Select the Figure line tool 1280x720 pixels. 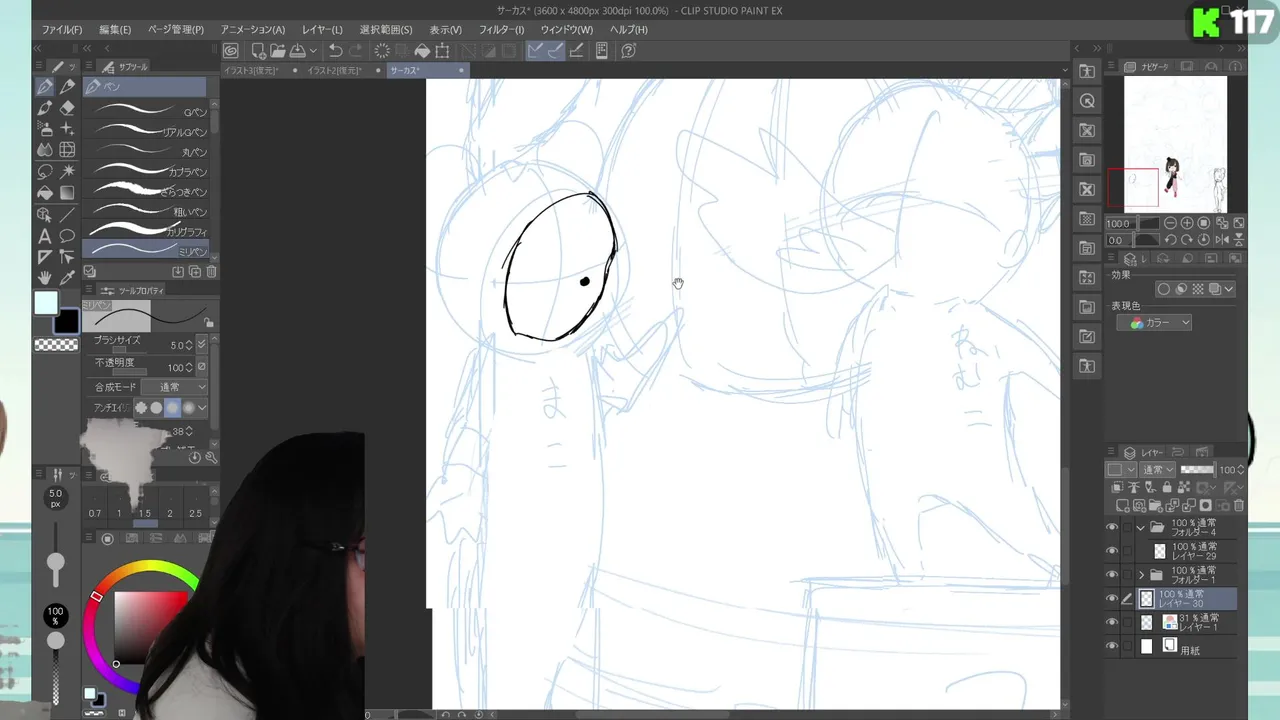coord(67,215)
